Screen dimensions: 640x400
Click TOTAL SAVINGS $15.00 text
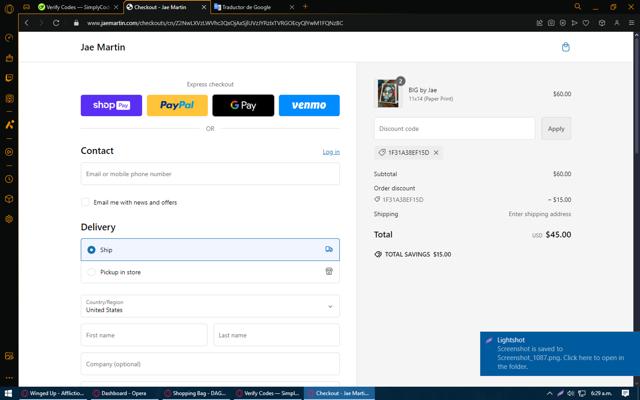point(418,254)
